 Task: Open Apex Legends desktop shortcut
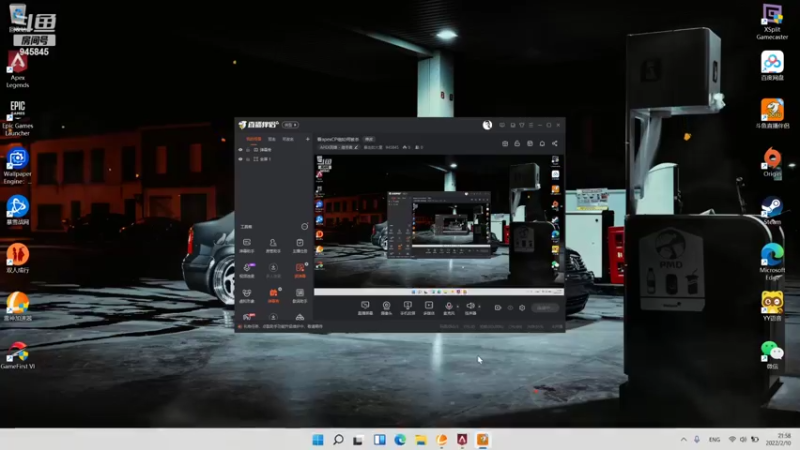[x=17, y=70]
